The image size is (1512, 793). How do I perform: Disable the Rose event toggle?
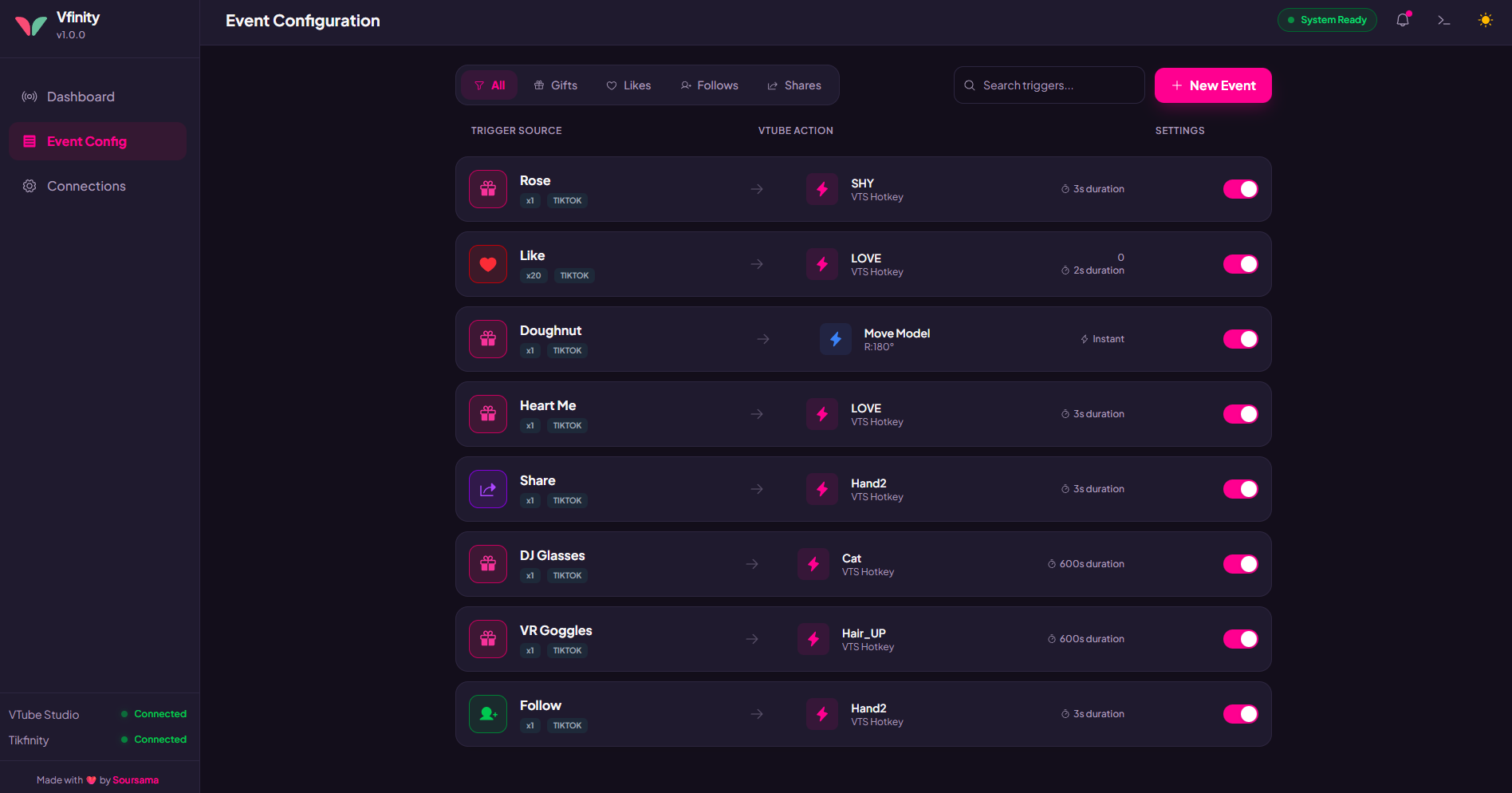1240,189
